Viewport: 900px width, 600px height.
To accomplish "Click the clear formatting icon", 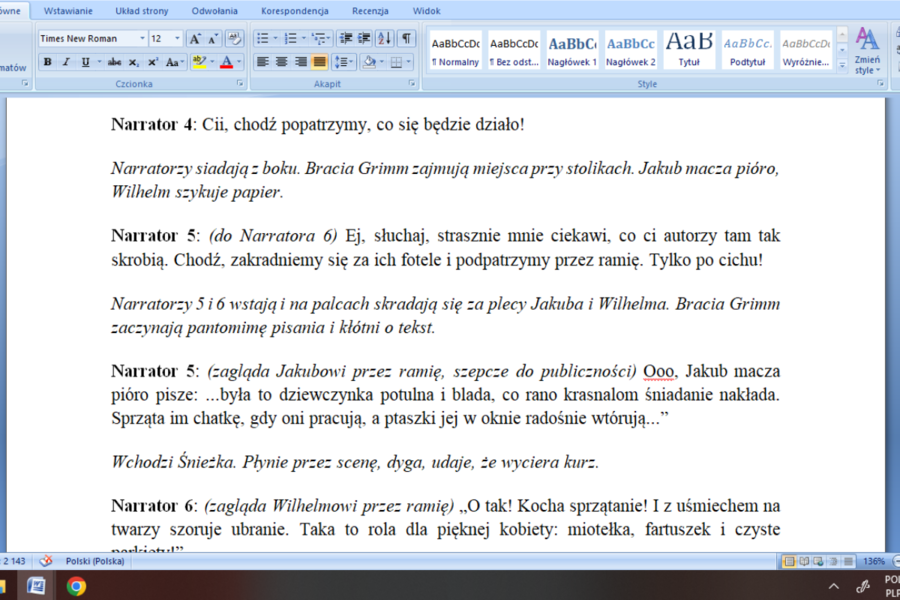I will click(x=234, y=39).
